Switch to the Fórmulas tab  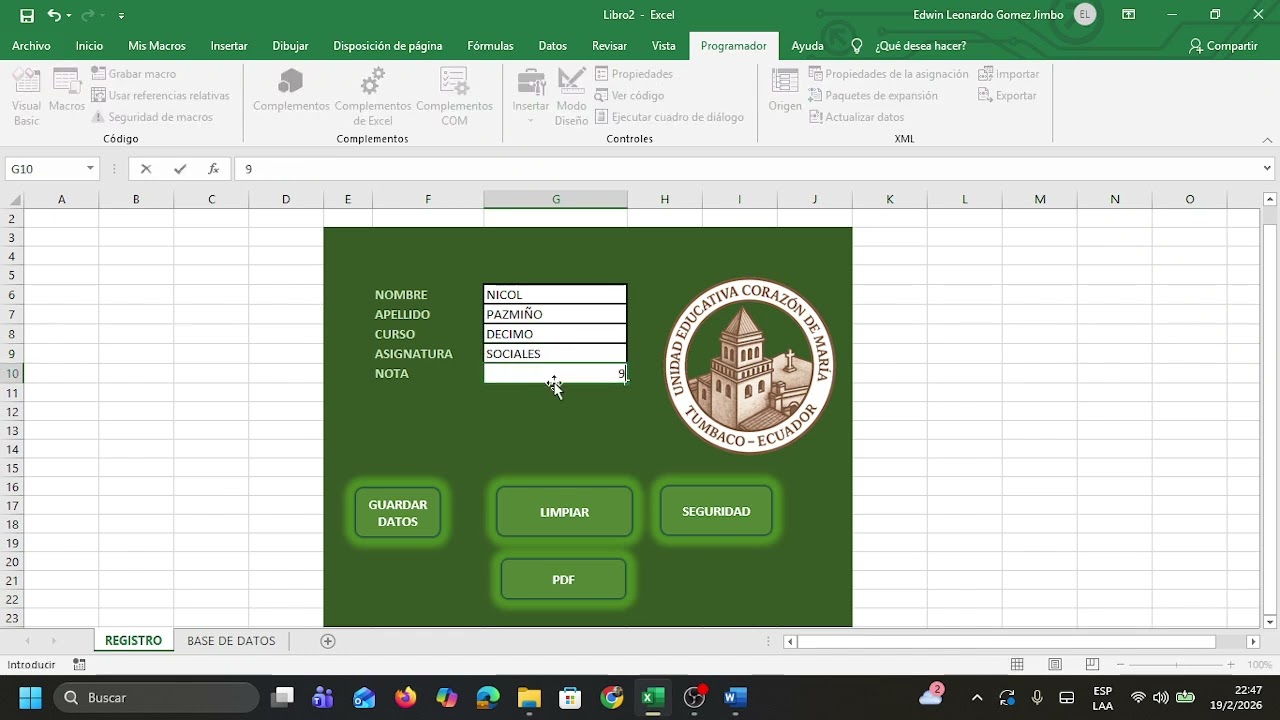coord(490,46)
